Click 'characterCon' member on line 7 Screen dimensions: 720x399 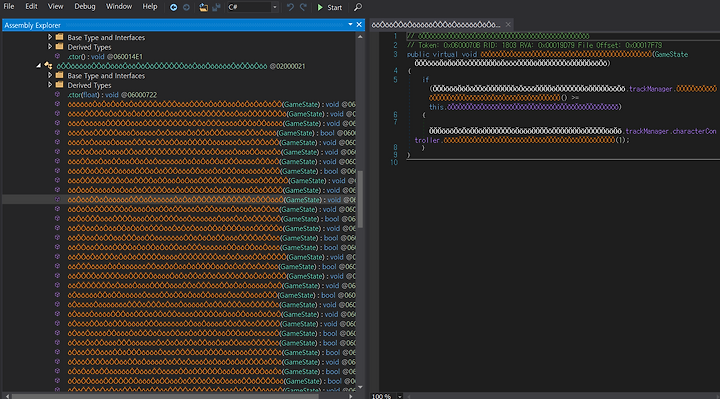click(695, 131)
